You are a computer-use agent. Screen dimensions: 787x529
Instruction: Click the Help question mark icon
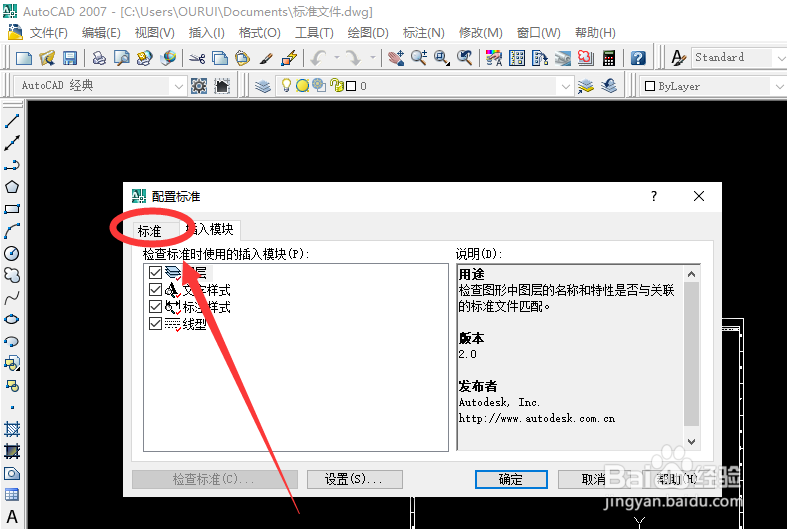click(x=638, y=58)
